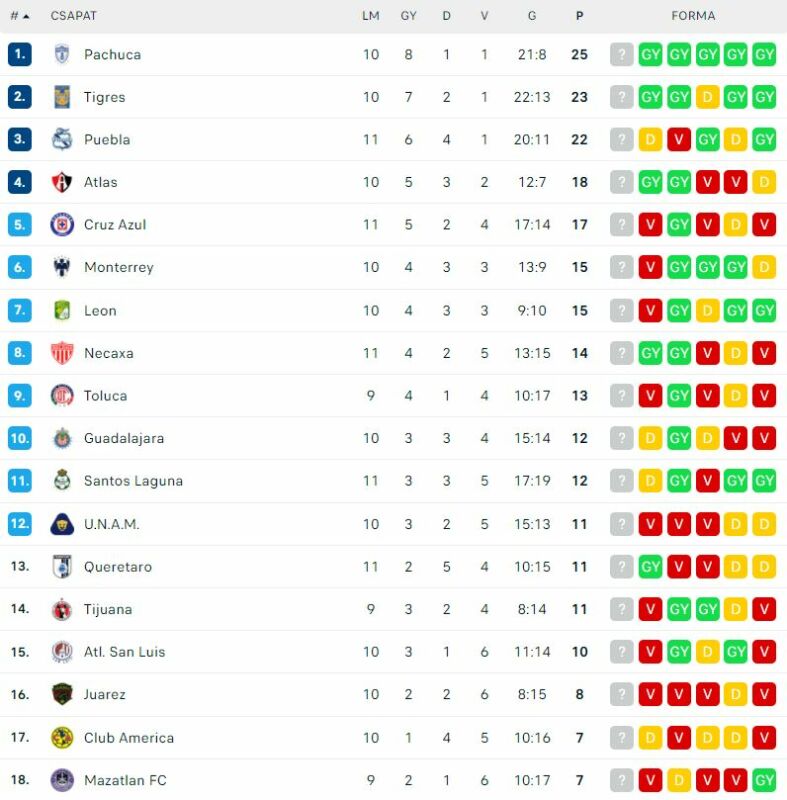Open the Monterrey team link
787x800 pixels.
pos(119,267)
